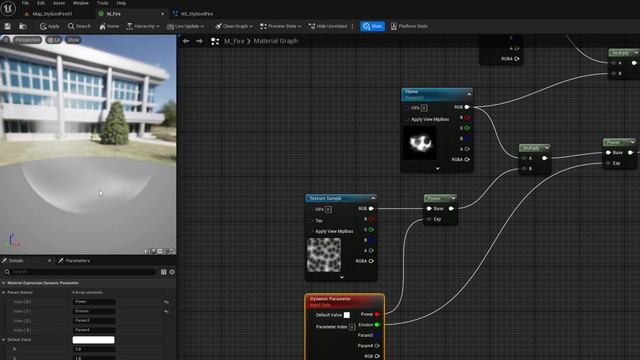The width and height of the screenshot is (640, 360).
Task: Click Dynamic Parameter node Default Value swatch
Action: click(x=347, y=315)
